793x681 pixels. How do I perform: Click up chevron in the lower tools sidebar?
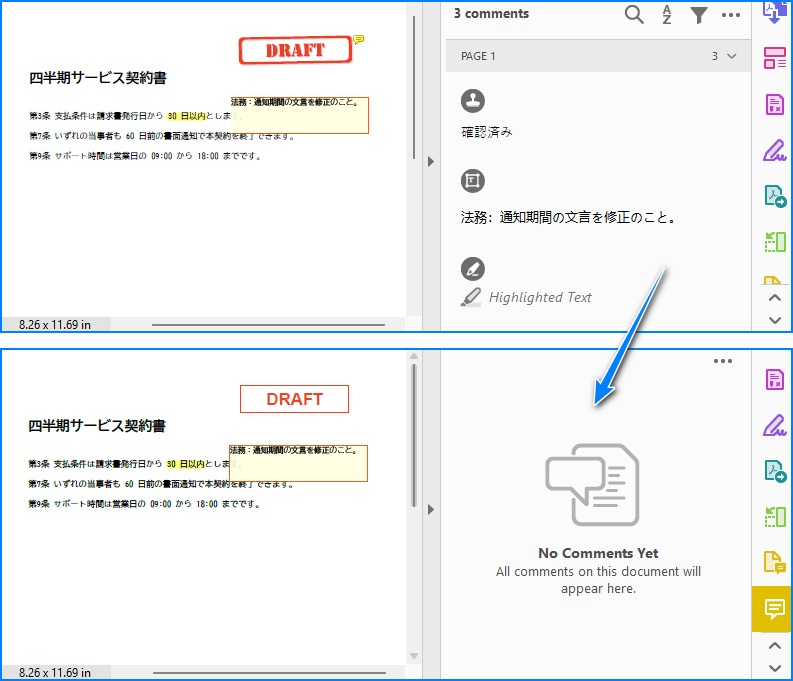click(x=774, y=646)
